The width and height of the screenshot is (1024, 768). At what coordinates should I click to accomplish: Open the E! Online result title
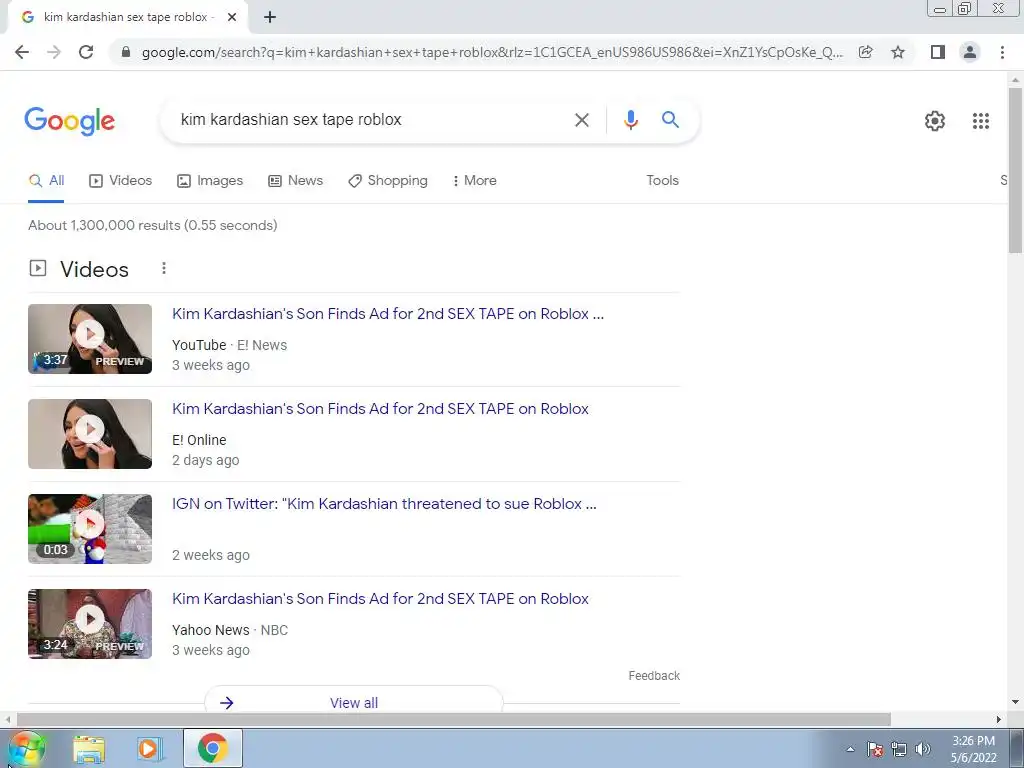pos(380,409)
